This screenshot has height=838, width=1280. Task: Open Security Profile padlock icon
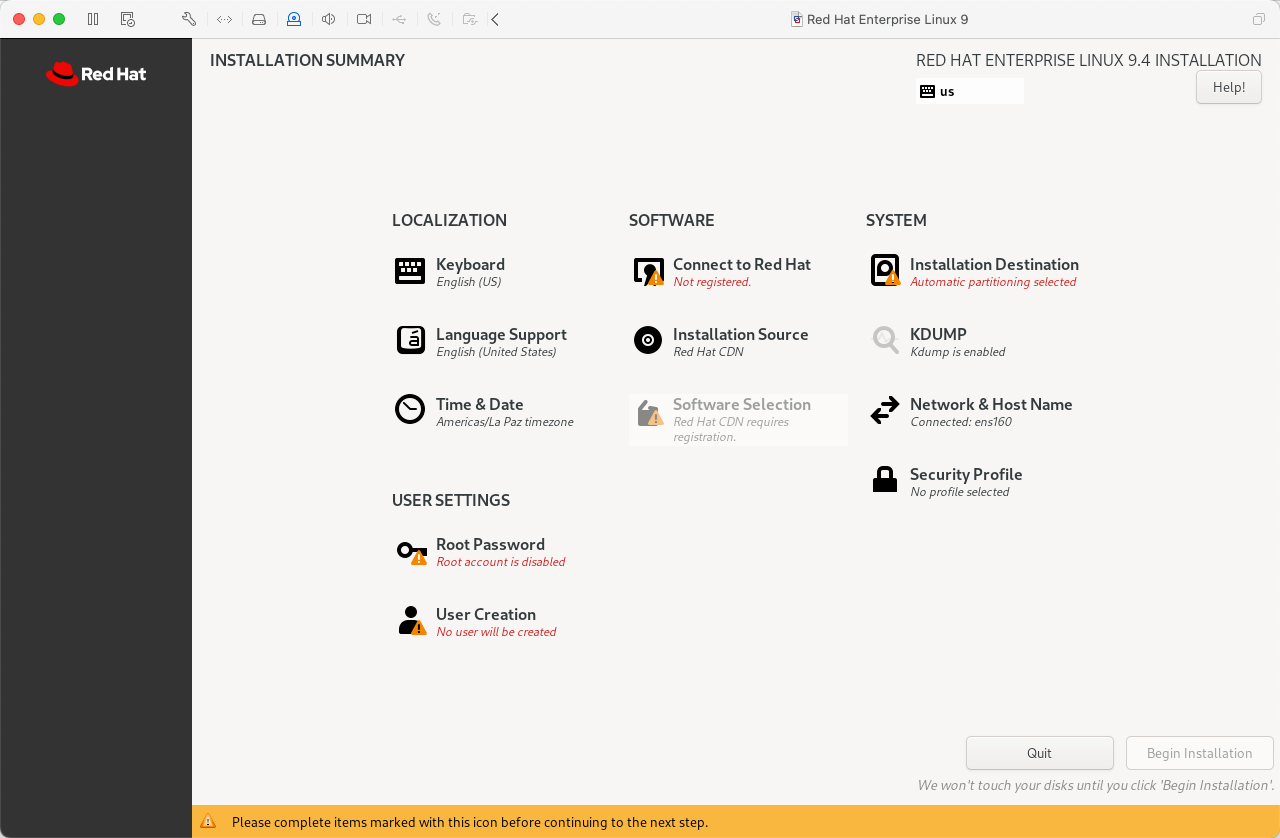click(885, 480)
